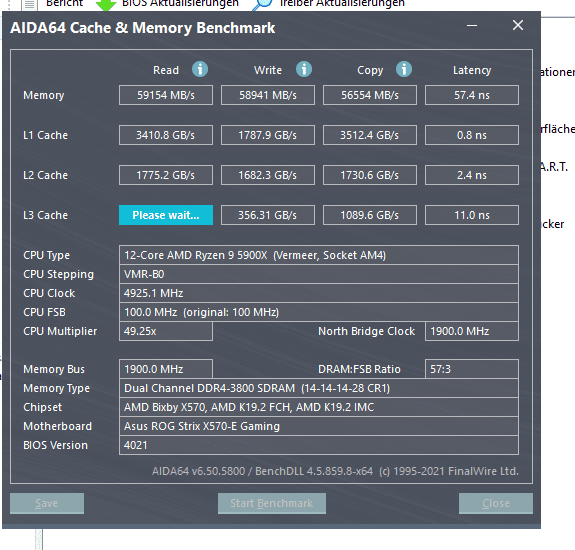Click Chipset field AMD Bixby X570
The image size is (575, 550).
click(319, 407)
